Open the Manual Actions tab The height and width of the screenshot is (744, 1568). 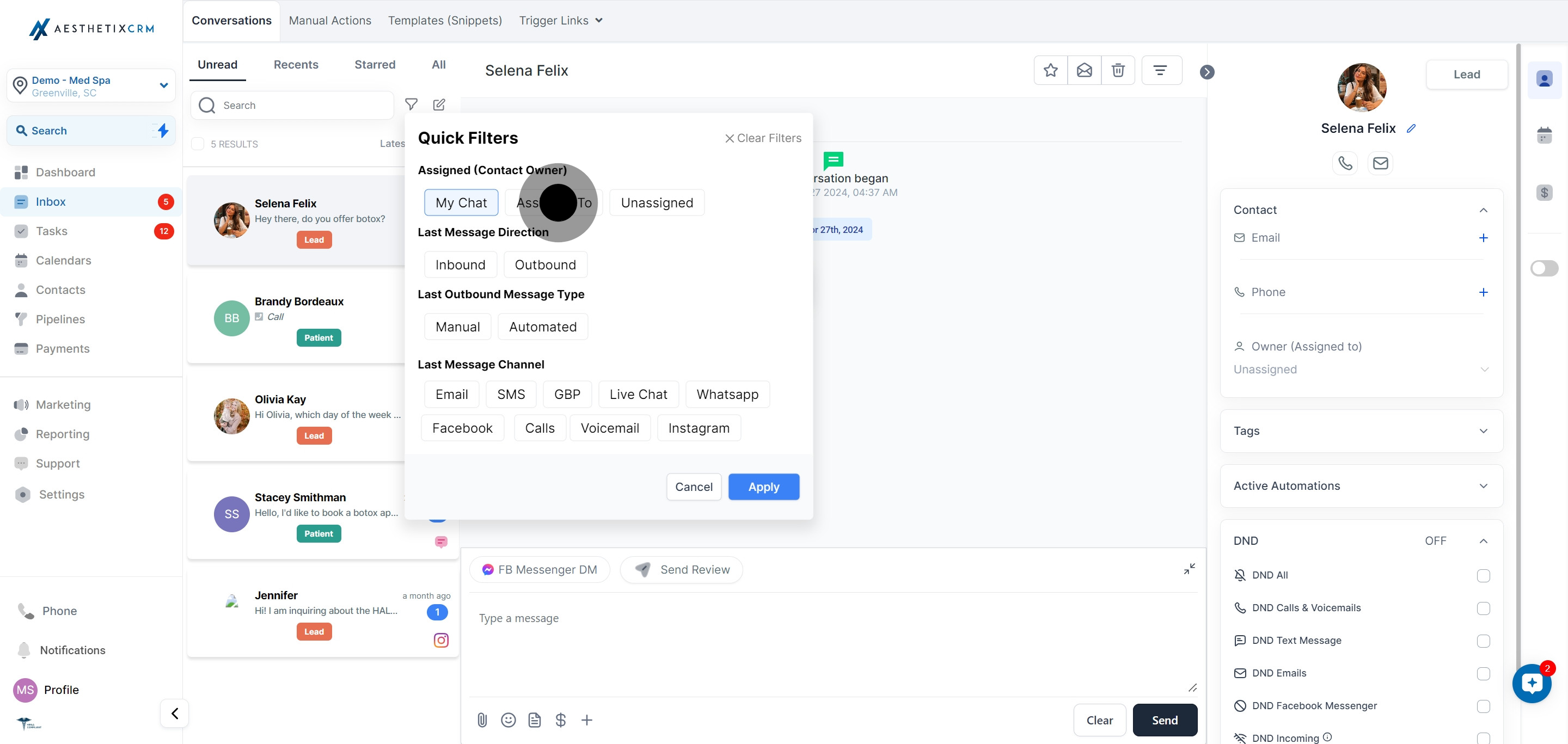330,21
